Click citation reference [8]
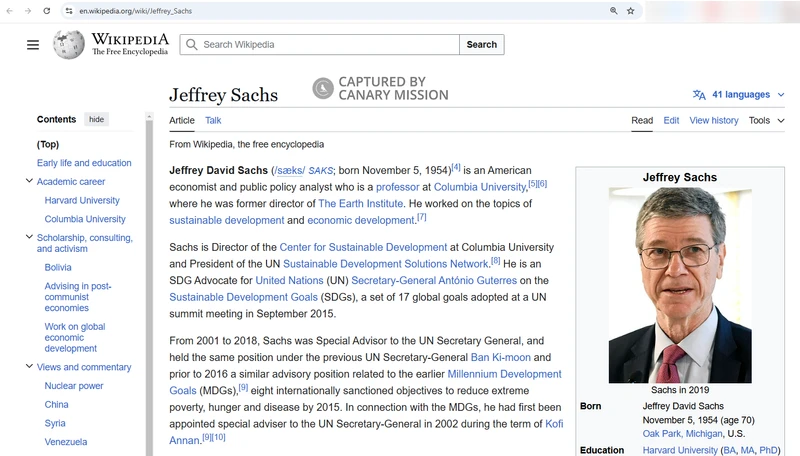This screenshot has height=456, width=800. pyautogui.click(x=495, y=260)
